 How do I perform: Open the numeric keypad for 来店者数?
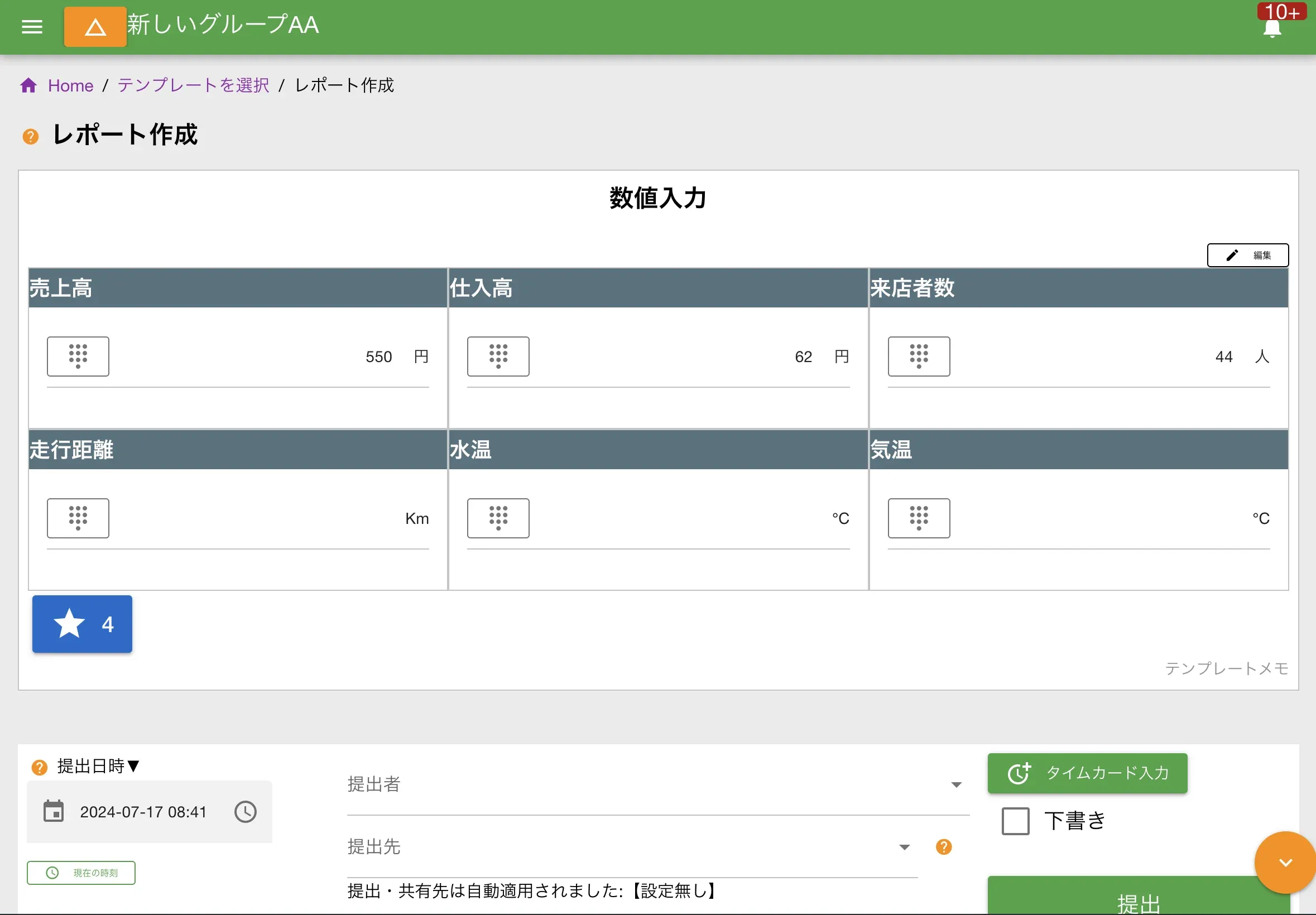coord(919,357)
